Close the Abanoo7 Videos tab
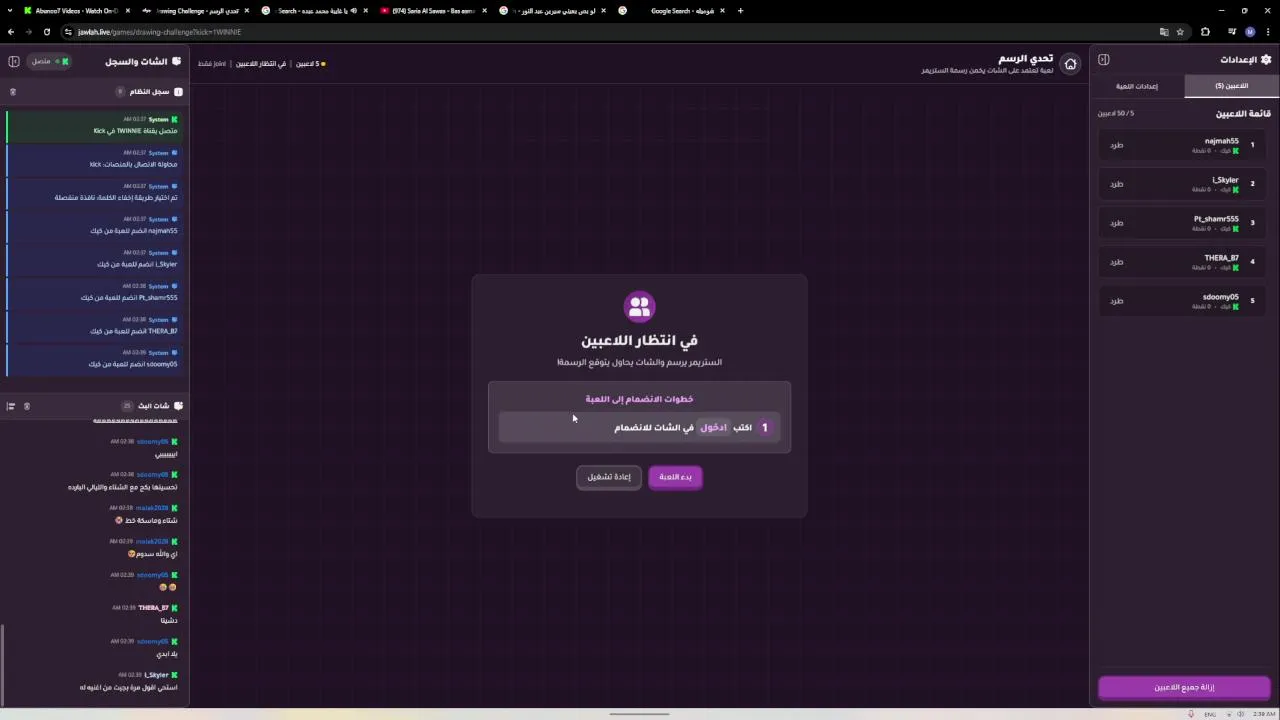The width and height of the screenshot is (1280, 720). point(126,11)
